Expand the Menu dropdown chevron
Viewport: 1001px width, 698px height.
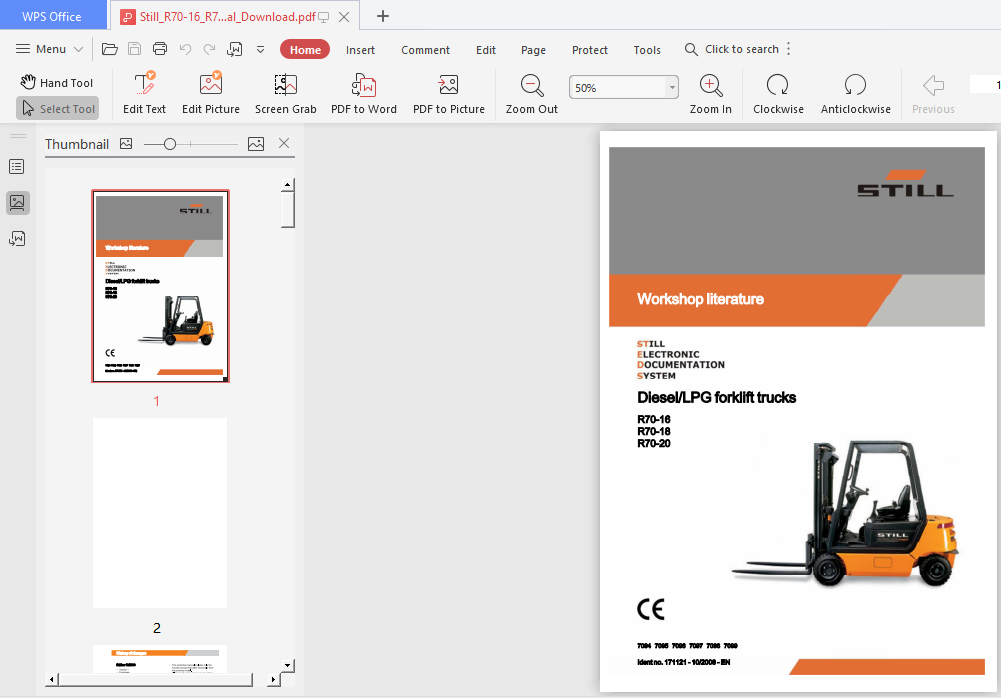[x=79, y=49]
